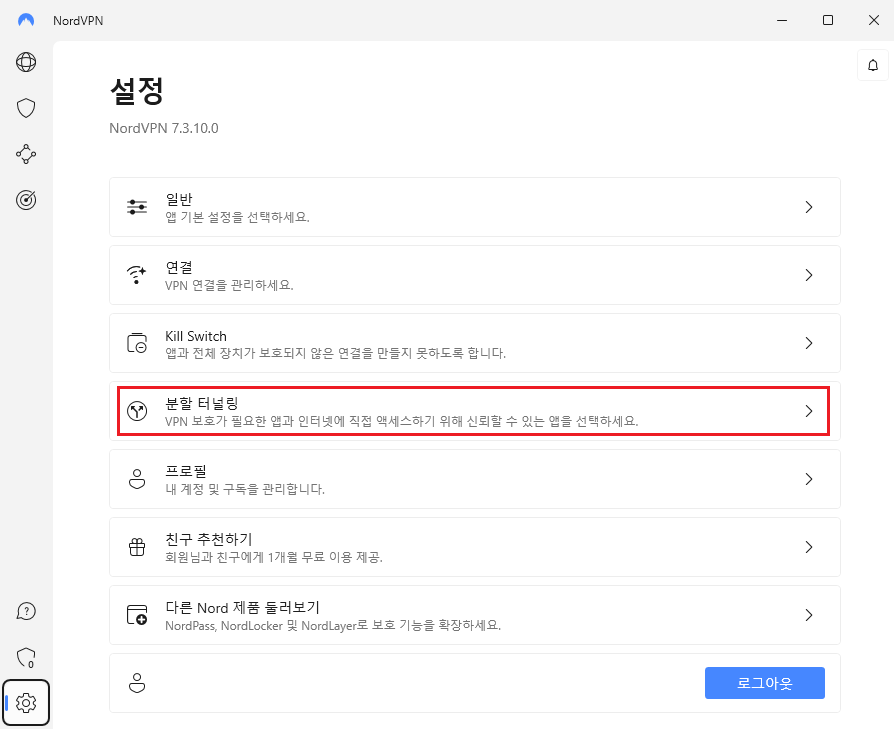Image resolution: width=894 pixels, height=729 pixels.
Task: Click description 내 계정 및 구독을 관리합니다
Action: [x=245, y=489]
